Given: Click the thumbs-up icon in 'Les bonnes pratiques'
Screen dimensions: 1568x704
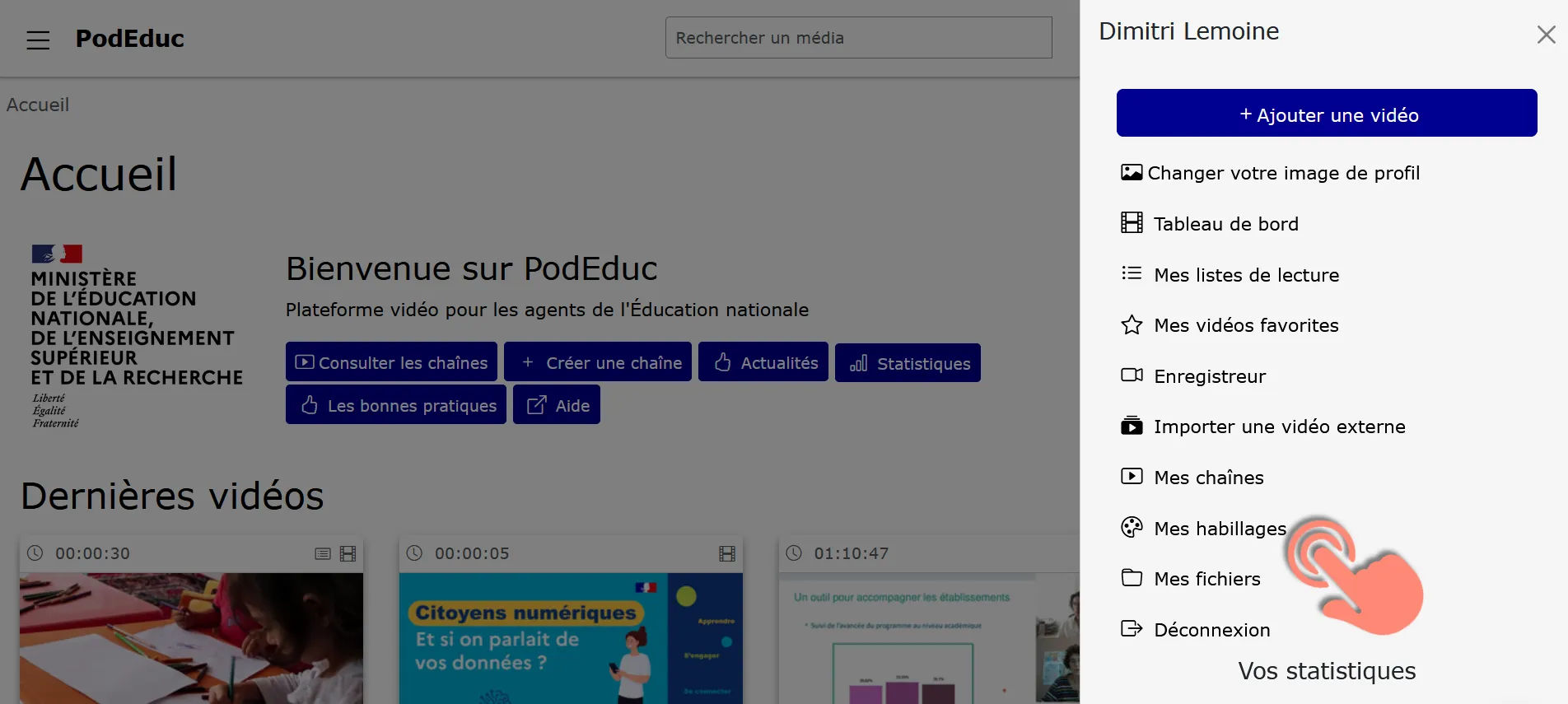Looking at the screenshot, I should click(x=309, y=405).
